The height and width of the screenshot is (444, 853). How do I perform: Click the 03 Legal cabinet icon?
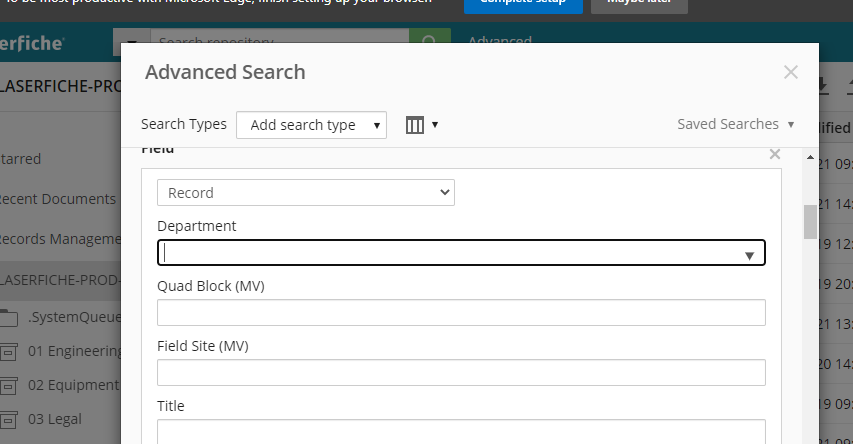point(9,419)
